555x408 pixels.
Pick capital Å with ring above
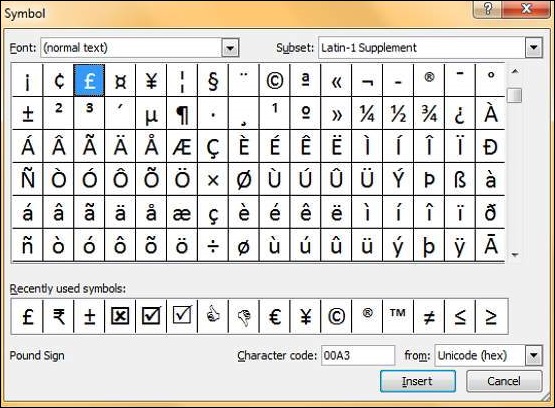[x=151, y=146]
